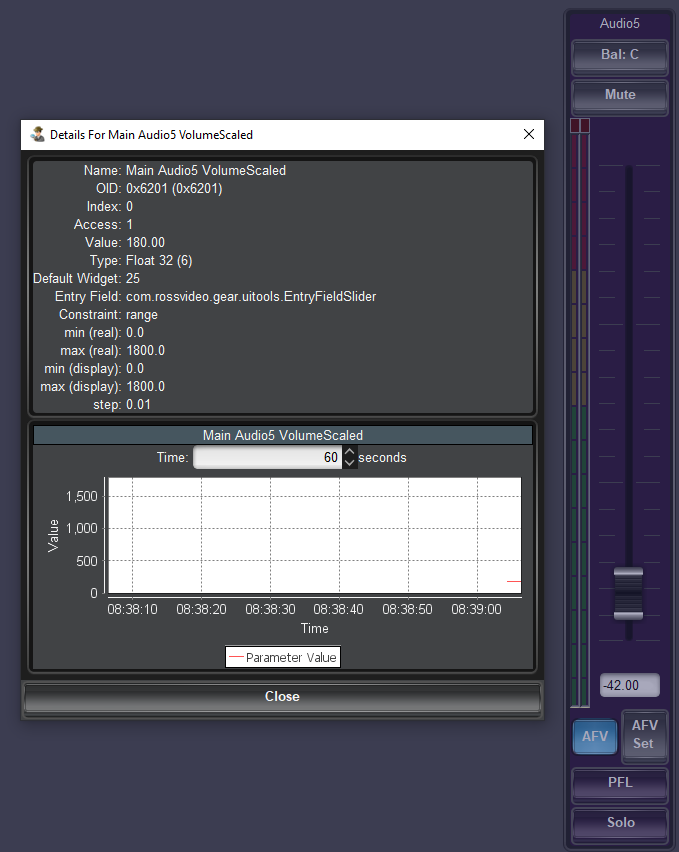Toggle the blue AFV button
This screenshot has height=852, width=679.
click(595, 737)
